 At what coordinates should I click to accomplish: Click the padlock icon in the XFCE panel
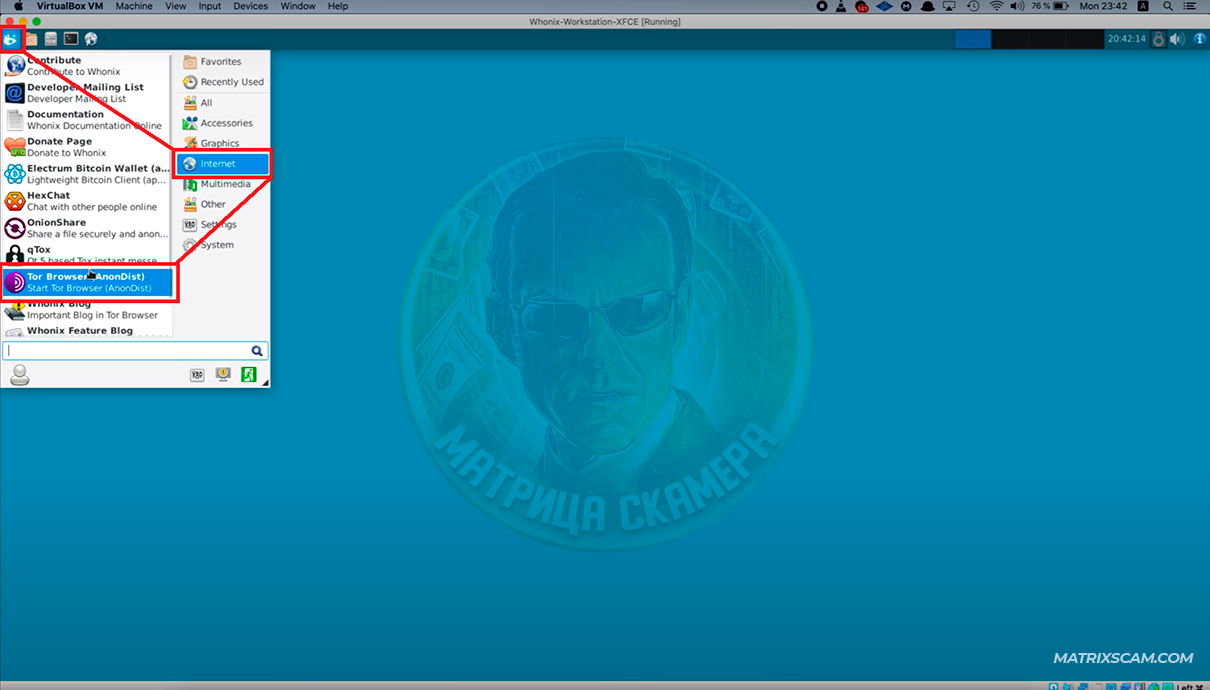click(1158, 39)
